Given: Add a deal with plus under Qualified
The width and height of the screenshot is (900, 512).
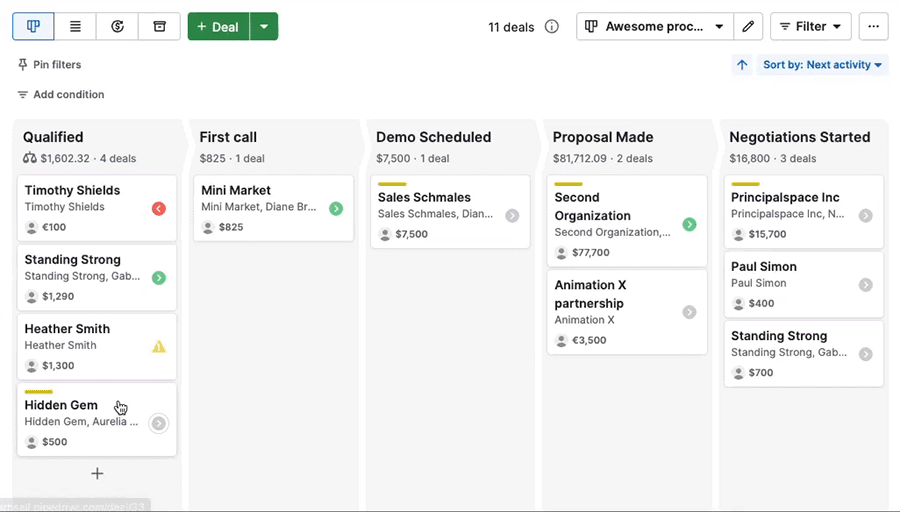Looking at the screenshot, I should pyautogui.click(x=97, y=474).
